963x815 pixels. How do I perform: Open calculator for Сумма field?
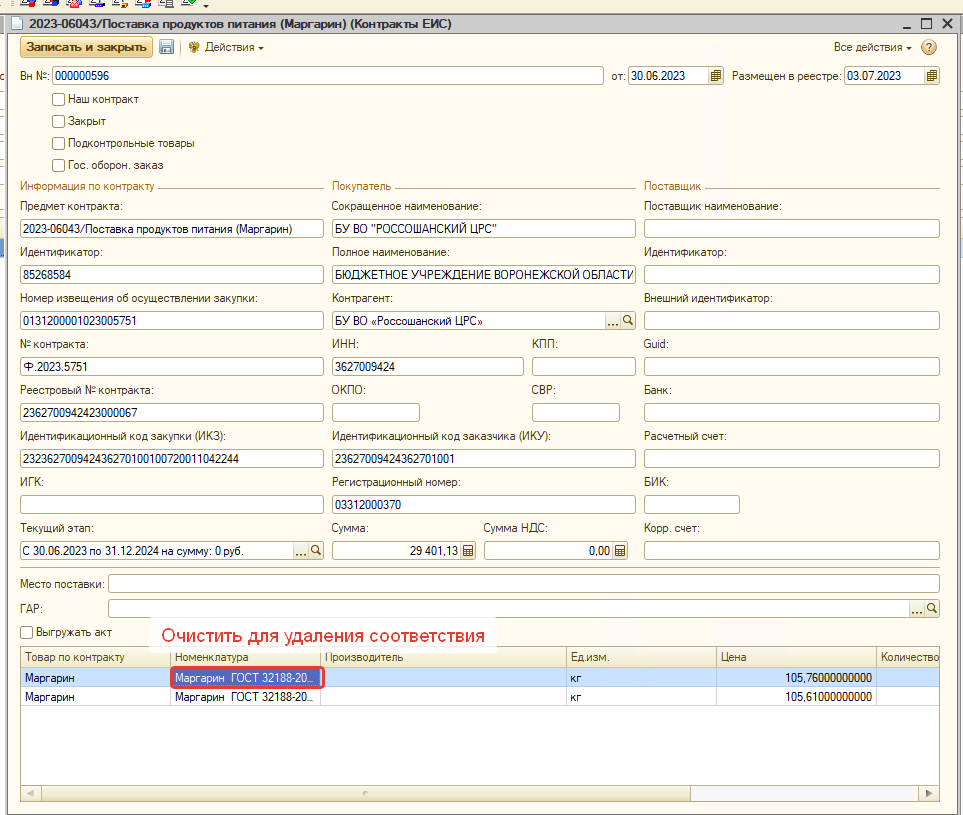point(468,551)
